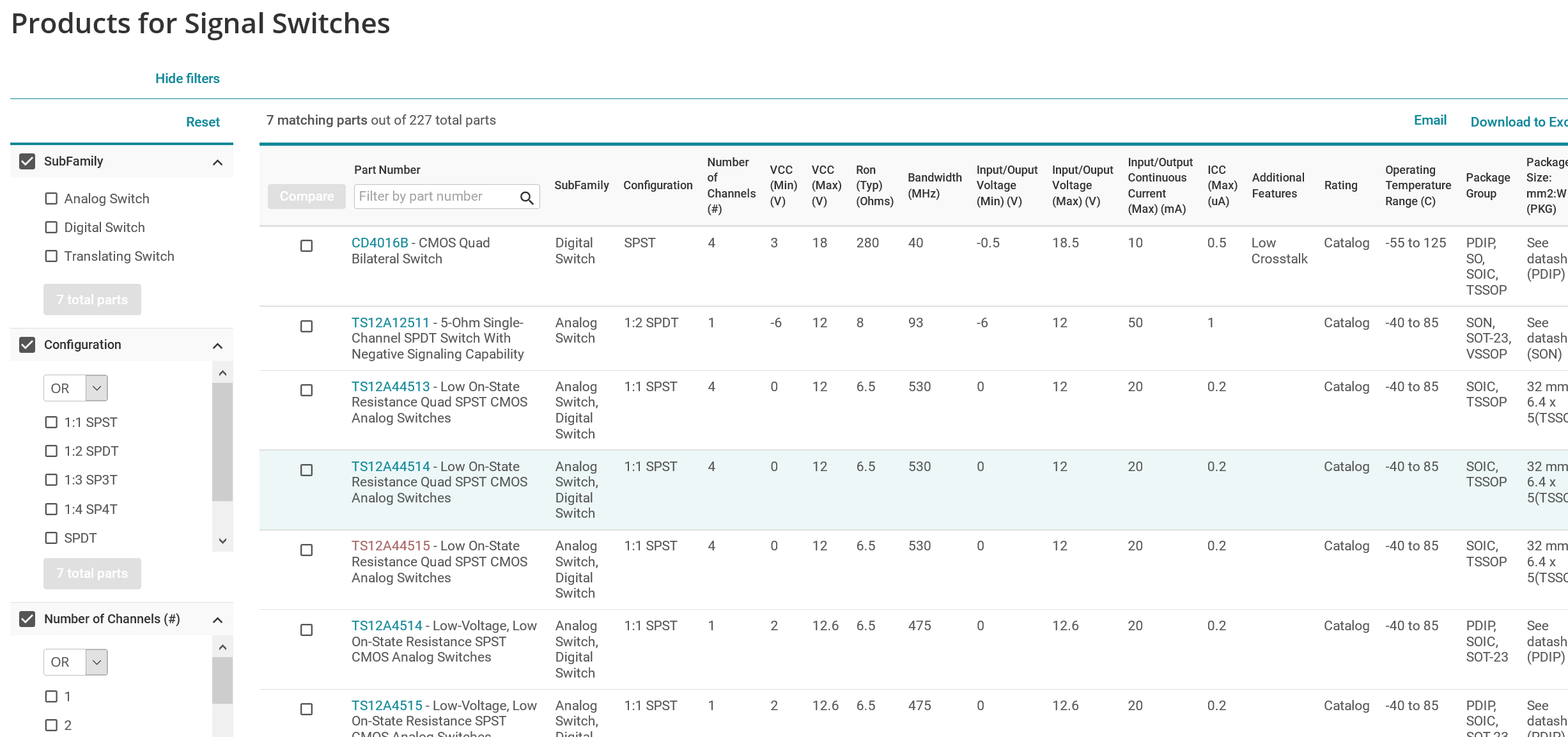Open the TS12A12511 part link
Viewport: 1568px width, 737px height.
tap(390, 323)
